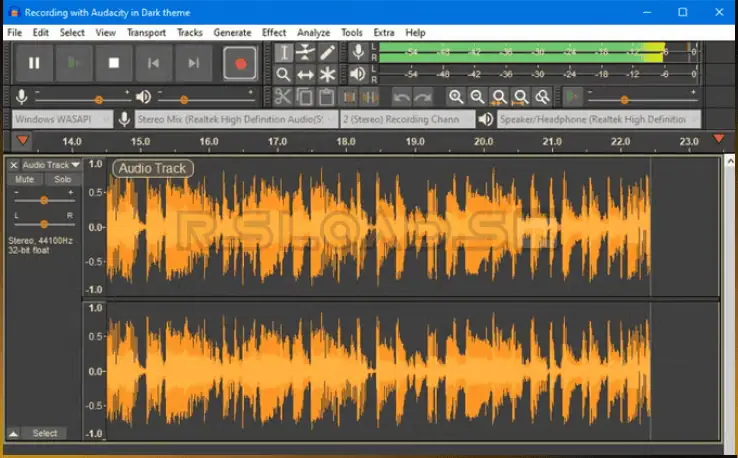Click the Undo arrow
The width and height of the screenshot is (738, 458).
[x=401, y=97]
